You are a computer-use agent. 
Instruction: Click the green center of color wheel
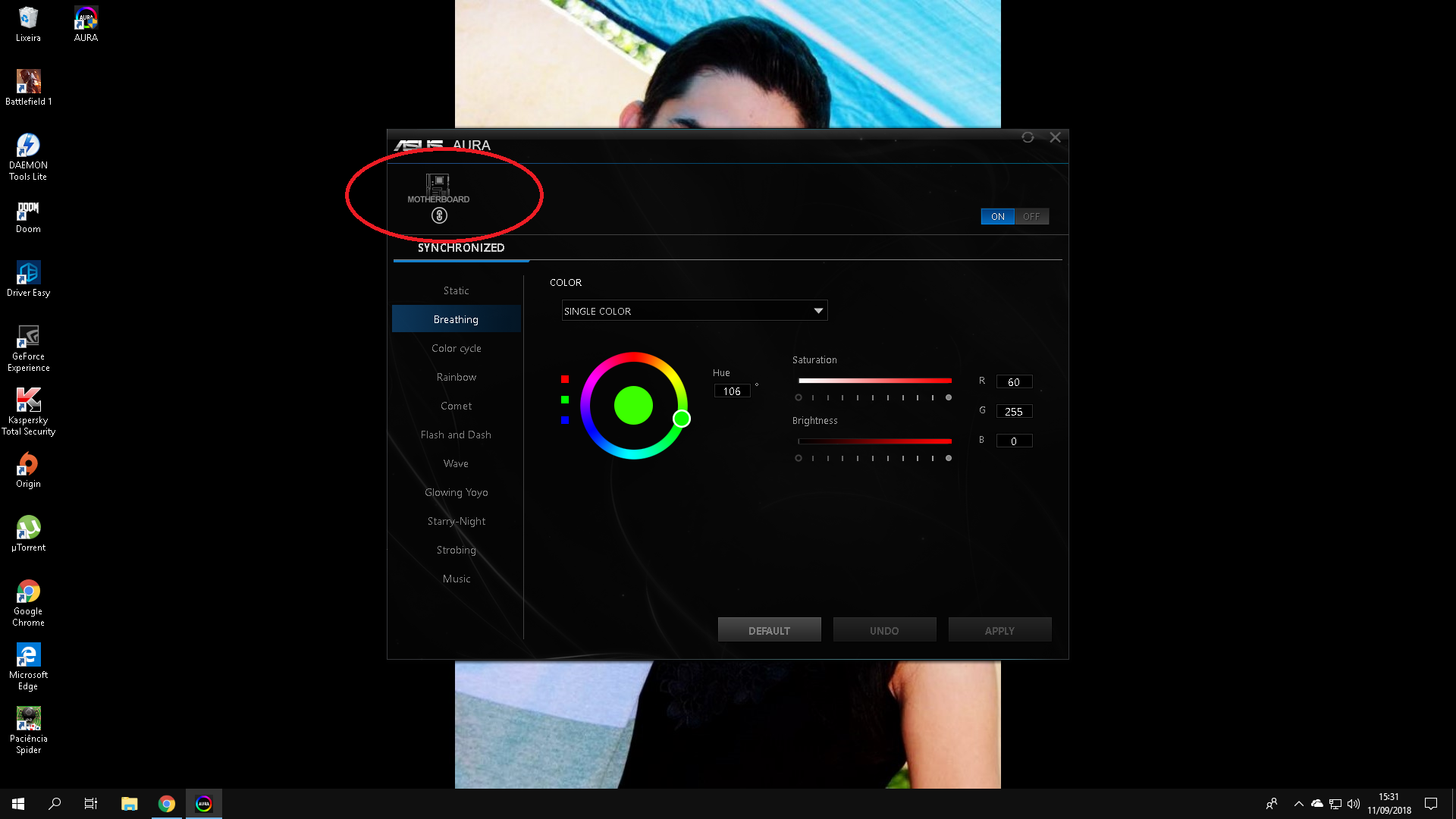[x=633, y=406]
